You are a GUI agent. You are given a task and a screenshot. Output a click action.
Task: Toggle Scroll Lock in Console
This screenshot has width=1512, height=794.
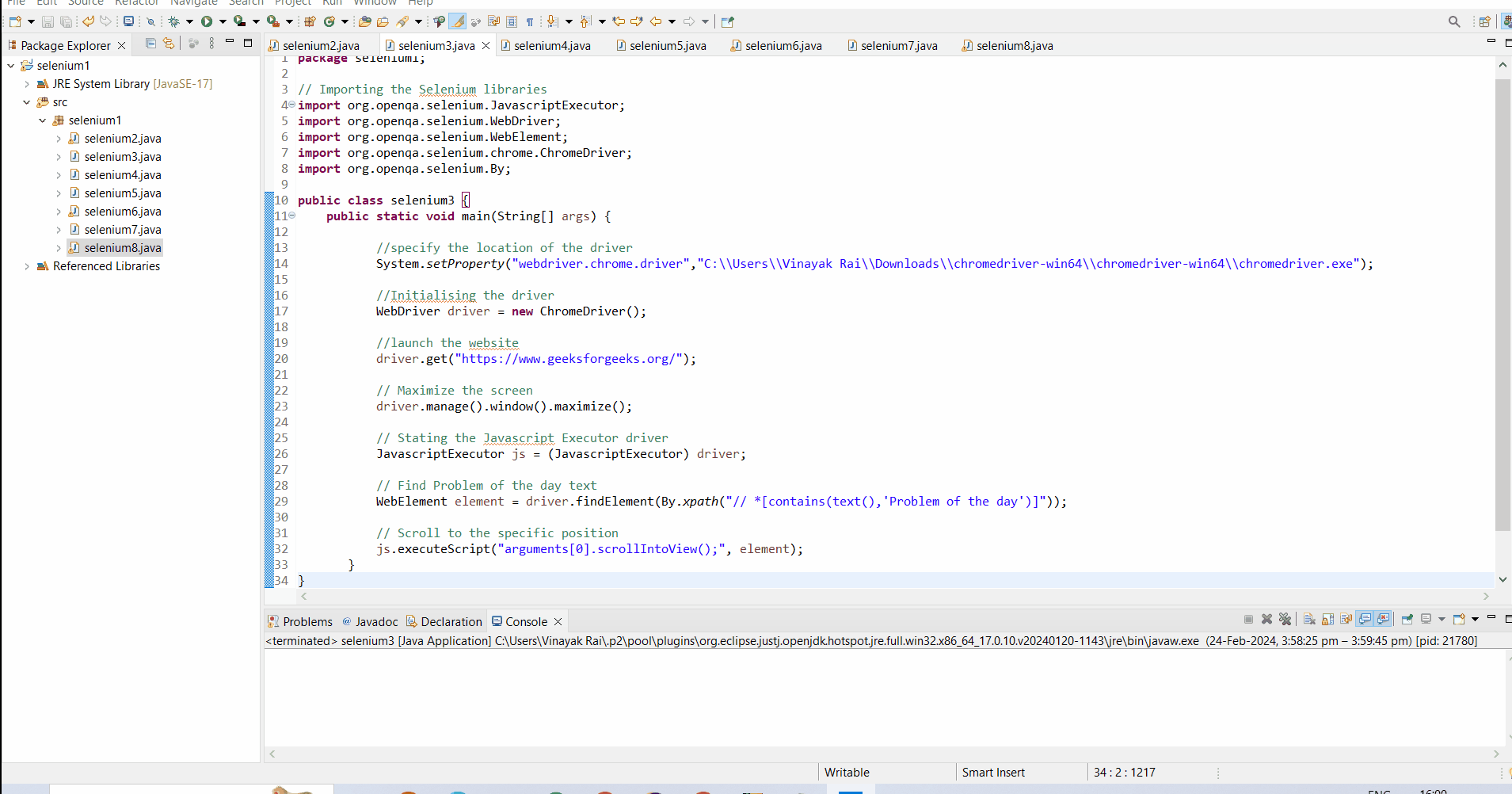point(1327,619)
